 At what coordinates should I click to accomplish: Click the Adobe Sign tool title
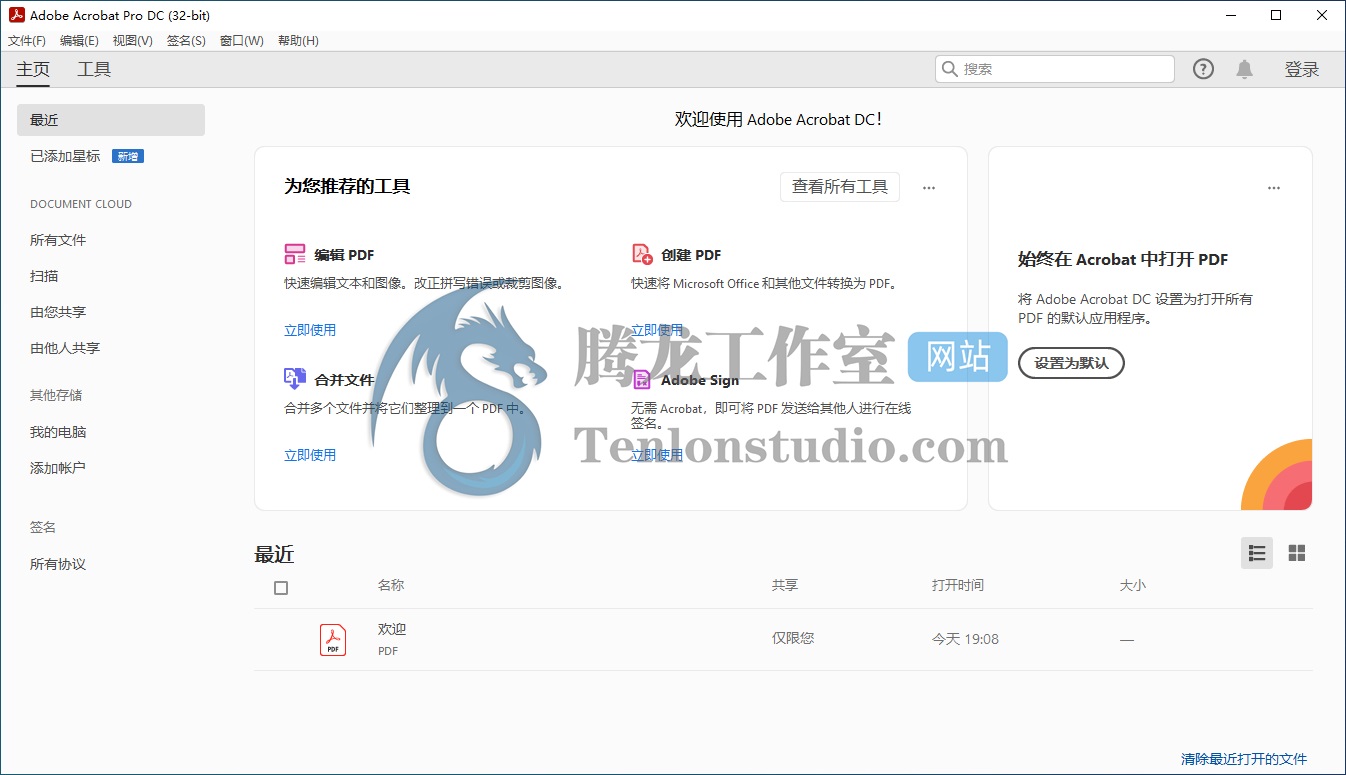click(700, 380)
